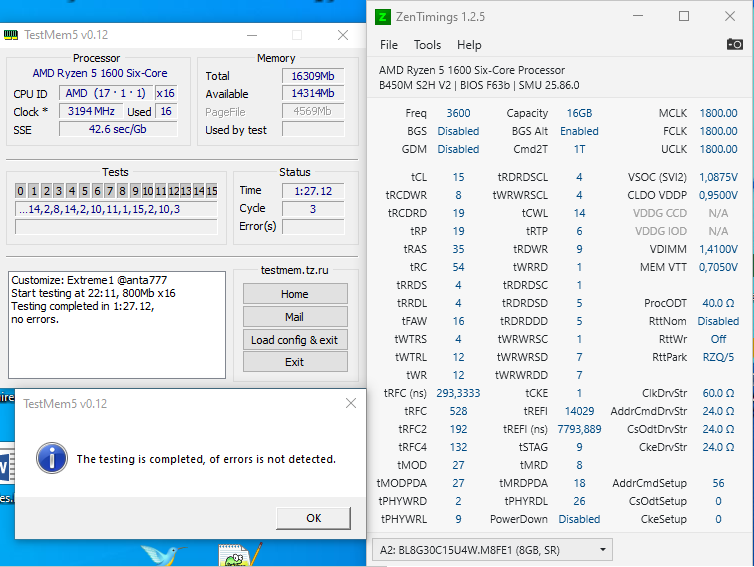Click the AMD Ryzen 5 1600 Six-Core text in TestMem5
Screen dimensions: 754x567
[100, 73]
